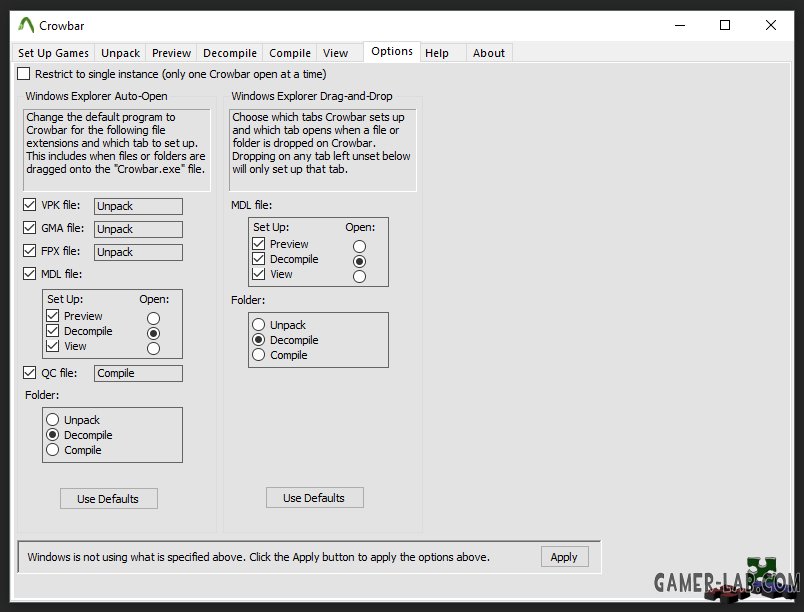
Task: Click the Crowbar app icon in title bar
Action: pos(26,25)
